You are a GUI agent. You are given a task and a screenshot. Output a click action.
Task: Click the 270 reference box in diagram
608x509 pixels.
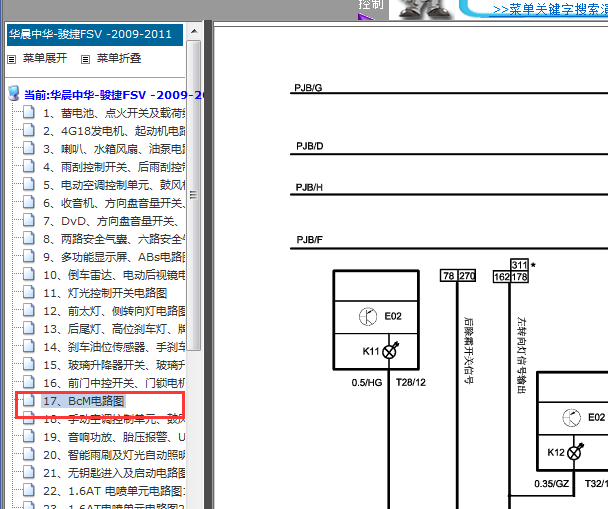click(x=467, y=276)
